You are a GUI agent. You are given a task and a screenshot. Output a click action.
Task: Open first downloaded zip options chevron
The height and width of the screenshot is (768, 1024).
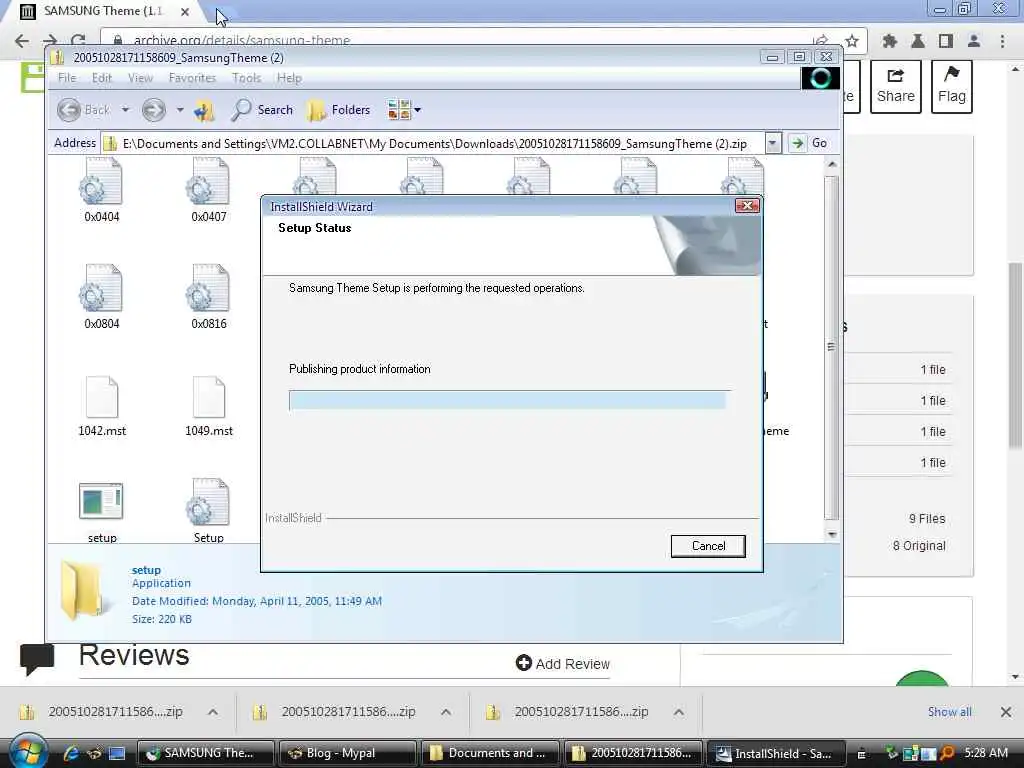pos(213,712)
